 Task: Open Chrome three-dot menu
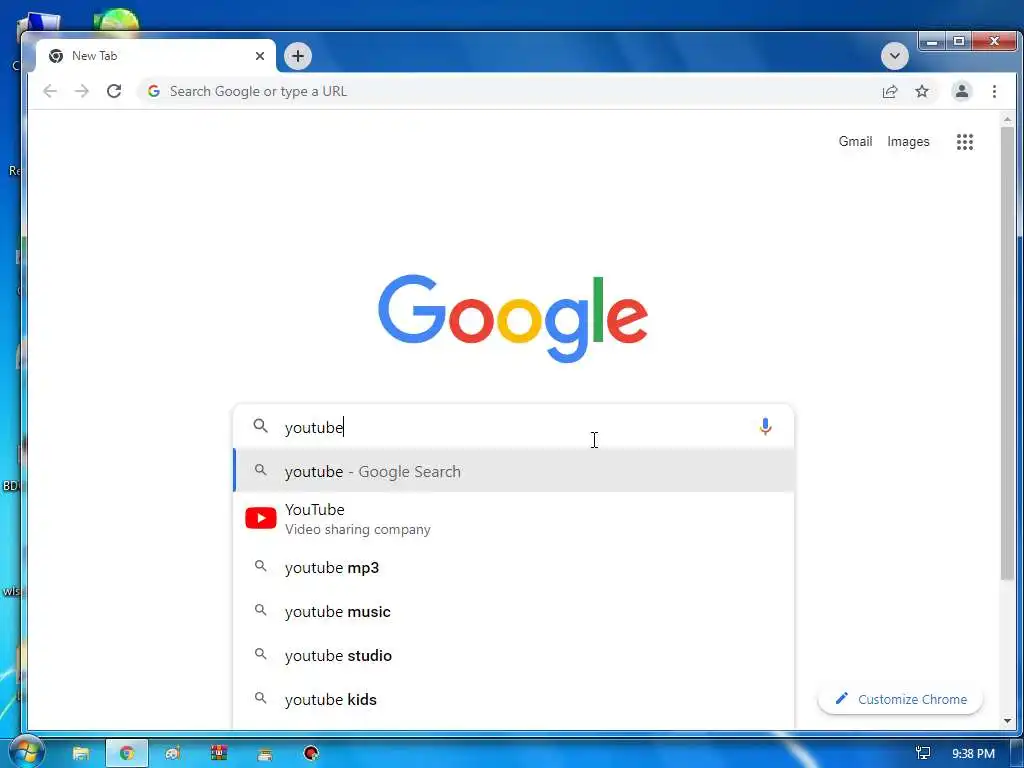(x=994, y=91)
